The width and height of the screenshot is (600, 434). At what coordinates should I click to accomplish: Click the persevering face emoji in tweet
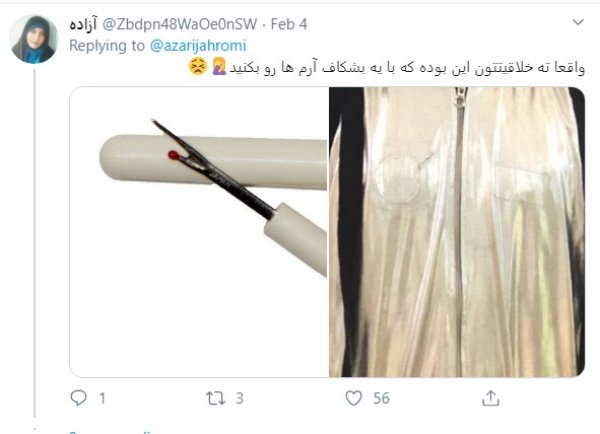pos(198,67)
